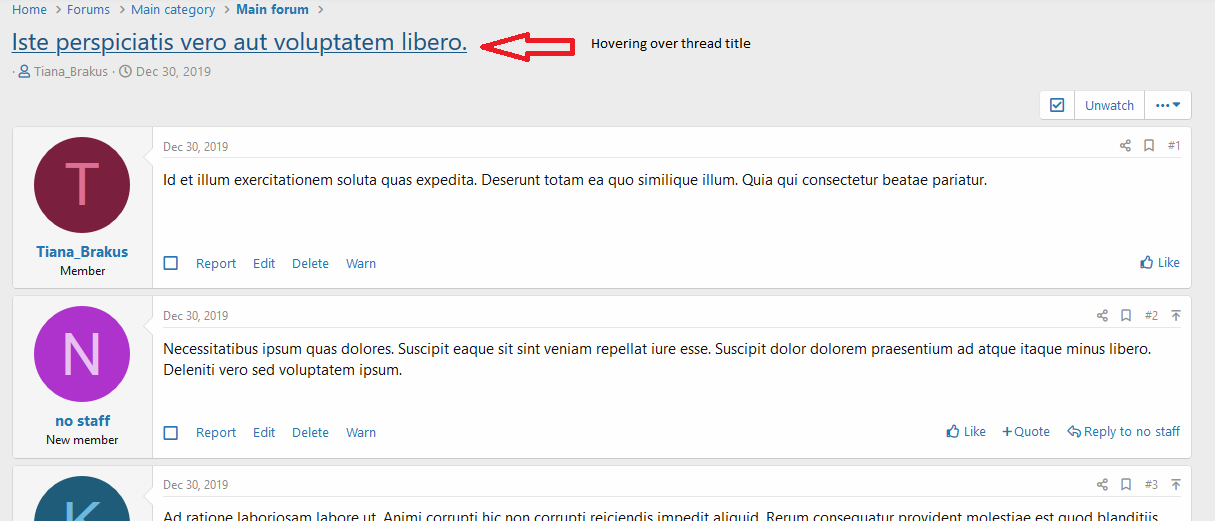Open the three-dot more options dropdown
The width and height of the screenshot is (1215, 521).
(1167, 105)
